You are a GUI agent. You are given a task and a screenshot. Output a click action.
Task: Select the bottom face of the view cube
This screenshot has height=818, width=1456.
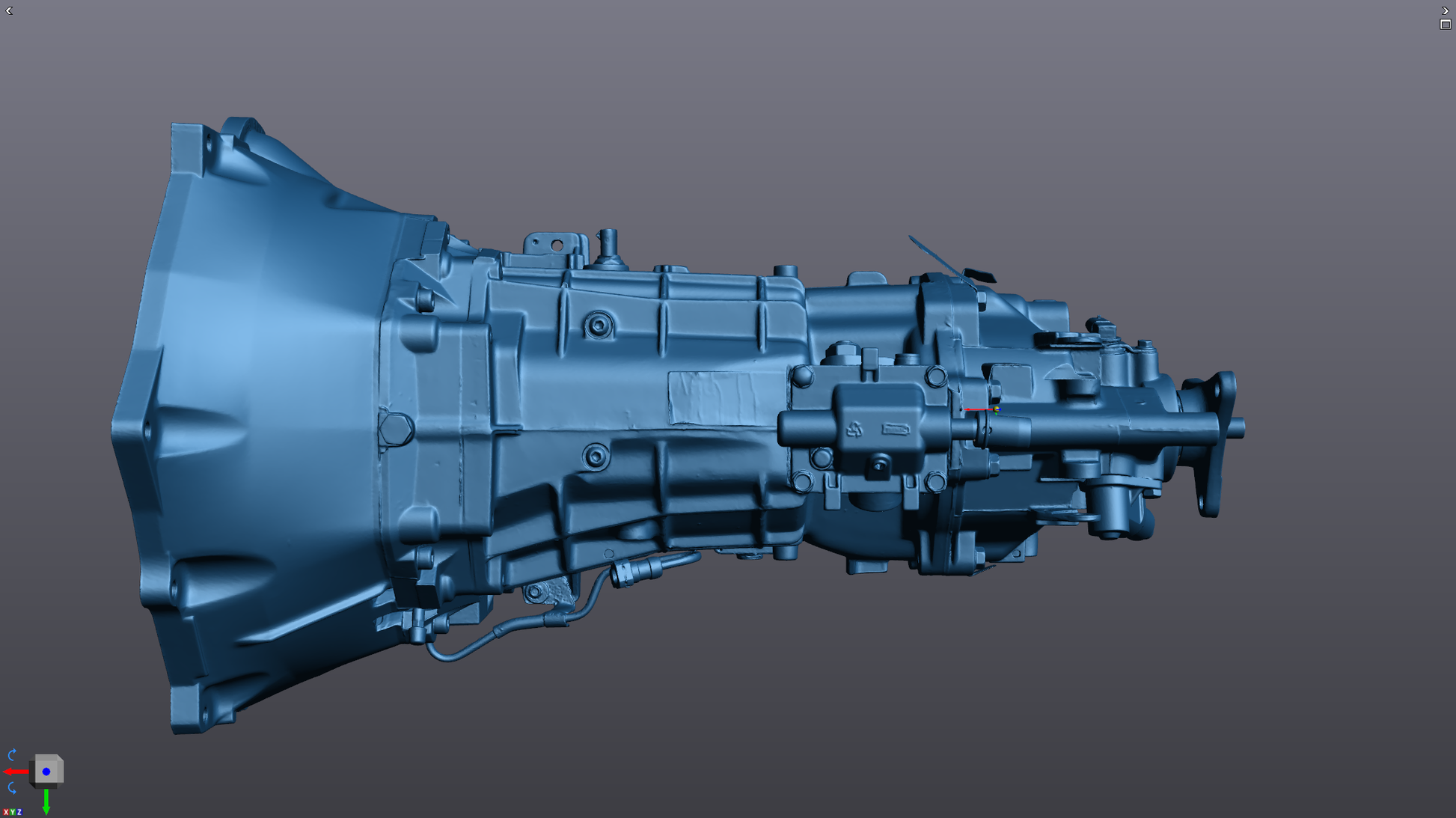coord(45,786)
